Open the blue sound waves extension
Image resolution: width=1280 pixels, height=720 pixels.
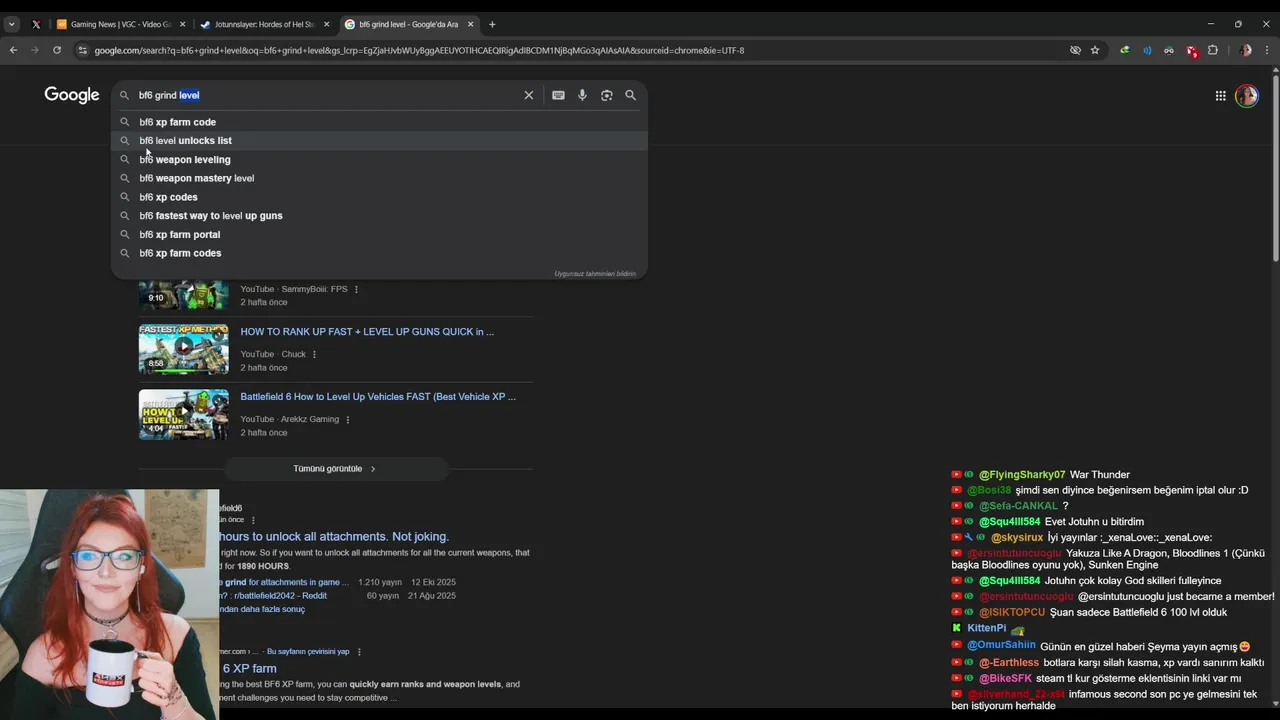[1147, 50]
